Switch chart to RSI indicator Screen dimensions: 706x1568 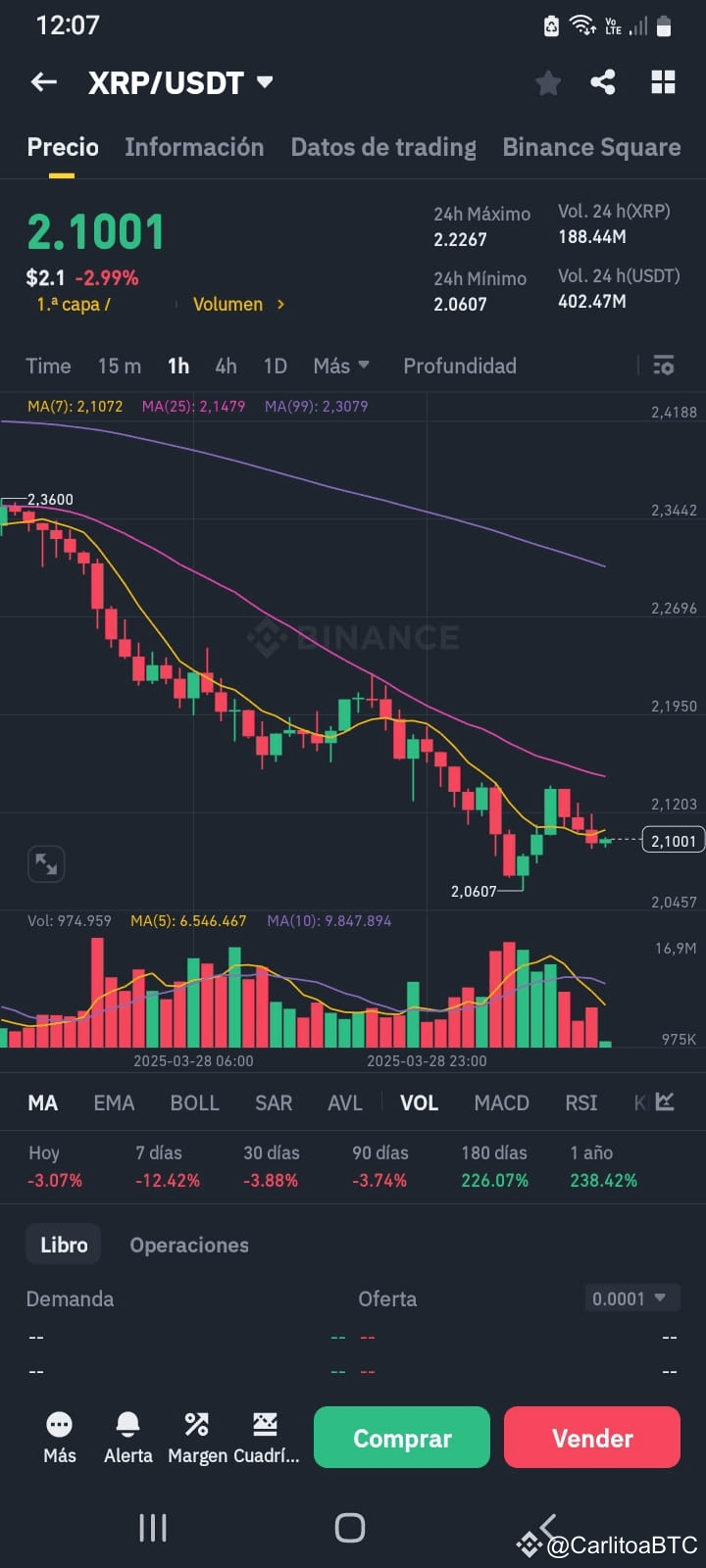(x=580, y=1102)
